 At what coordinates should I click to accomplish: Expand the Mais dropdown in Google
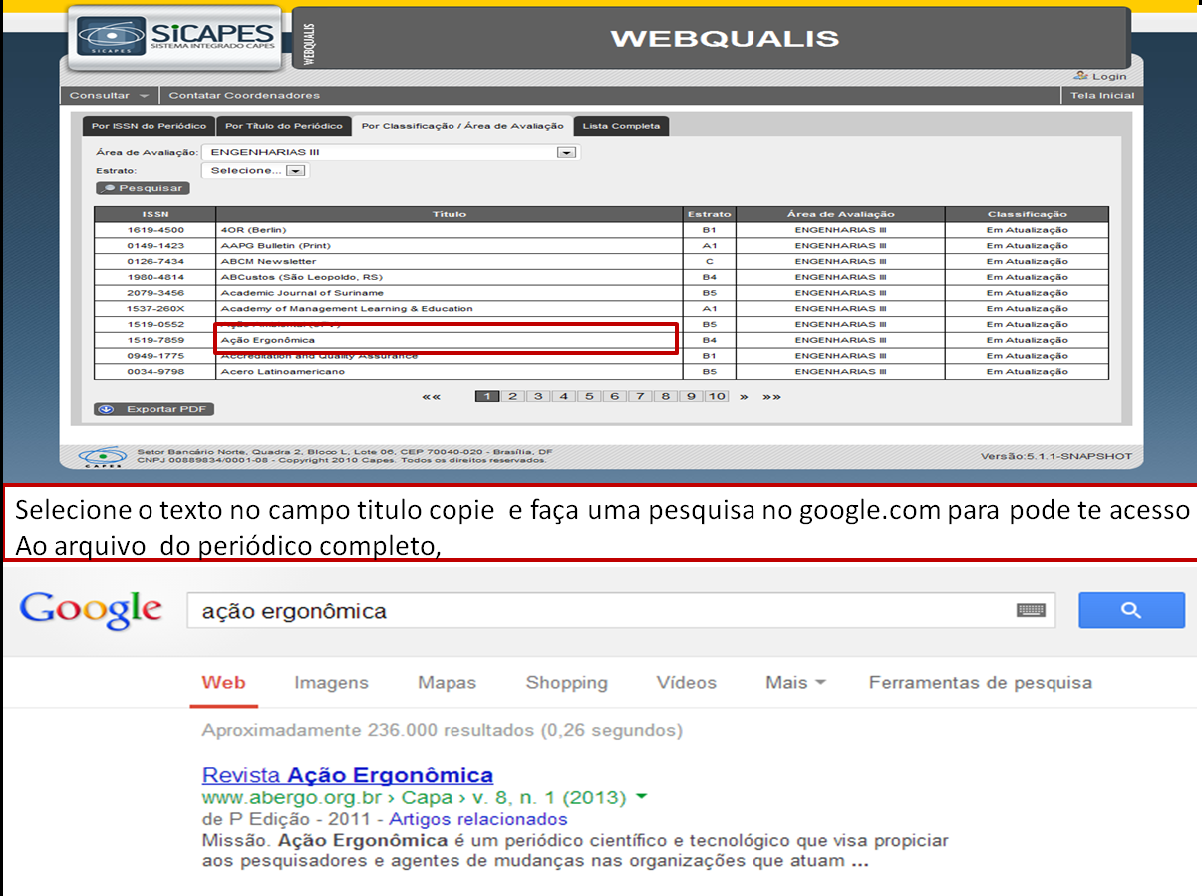[x=795, y=683]
